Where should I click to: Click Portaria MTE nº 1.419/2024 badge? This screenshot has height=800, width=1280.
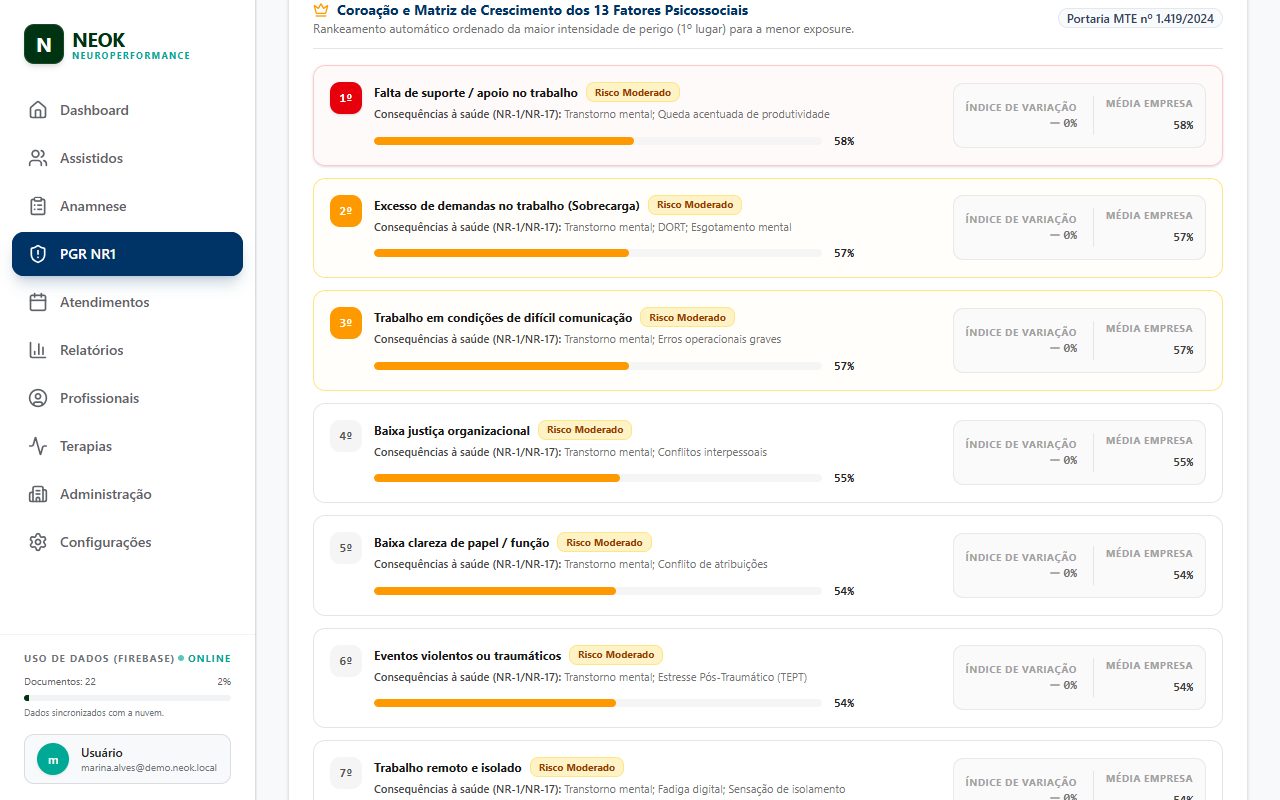click(x=1140, y=18)
